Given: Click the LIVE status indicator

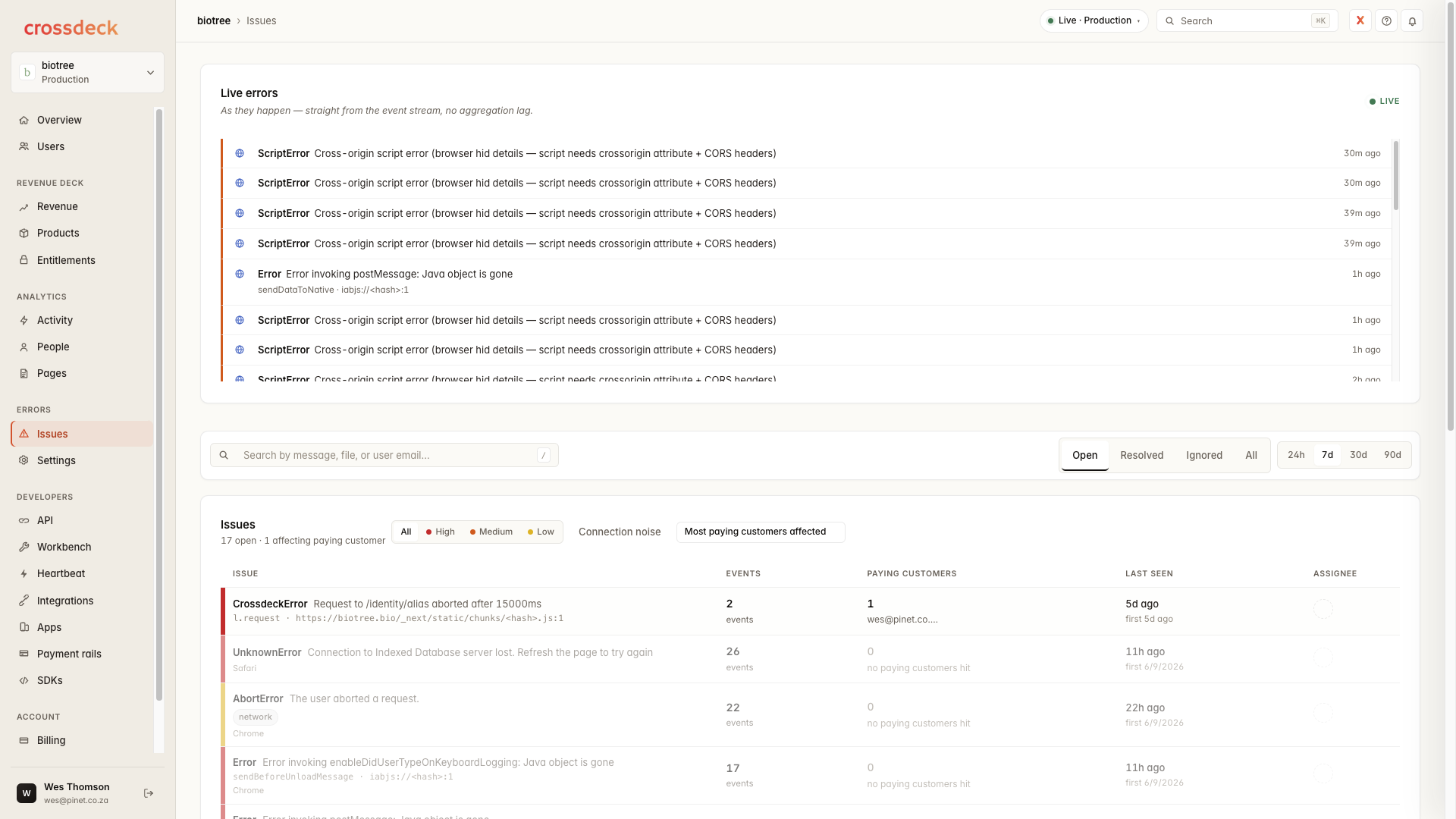Looking at the screenshot, I should (x=1384, y=102).
